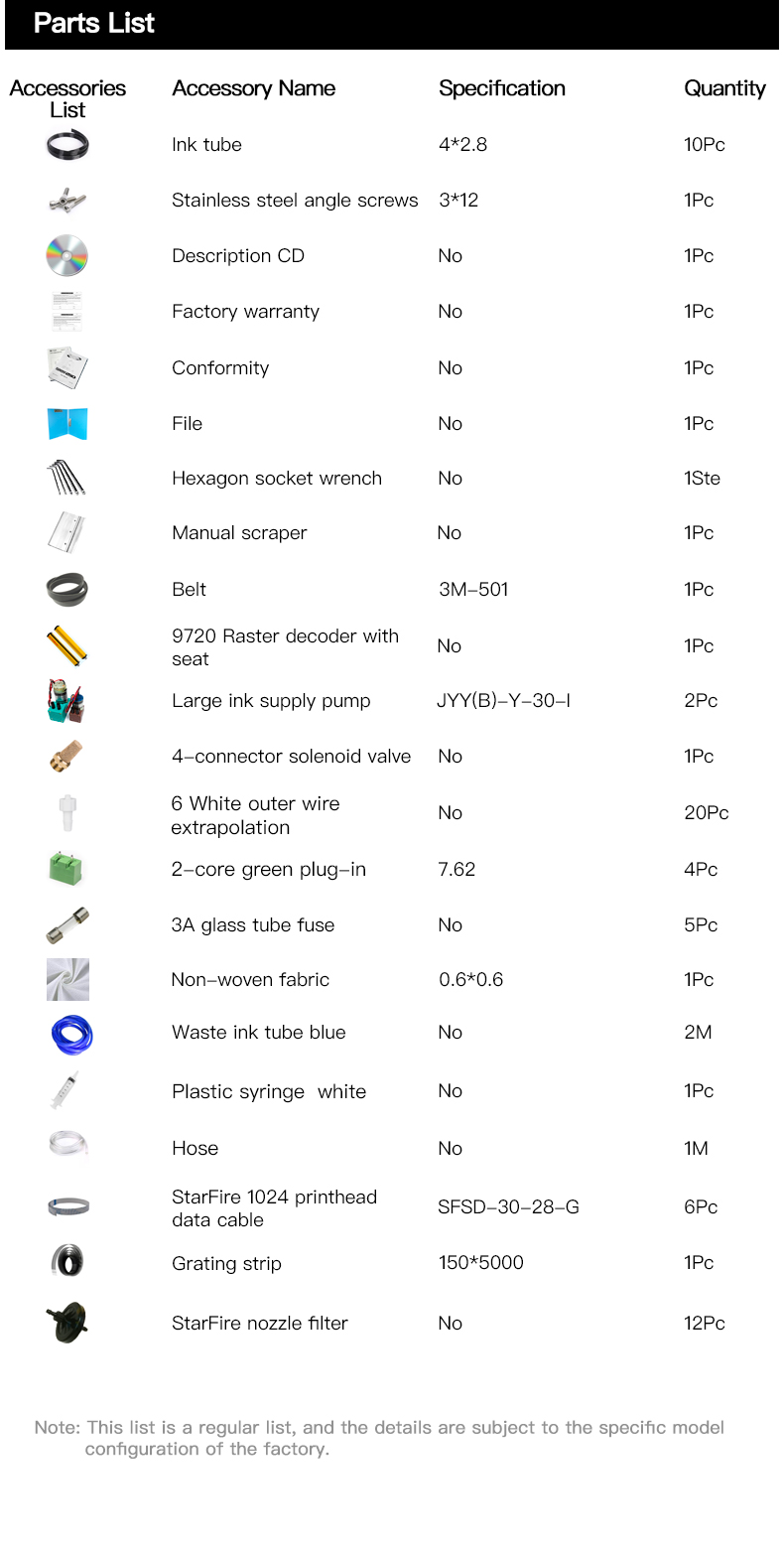
Task: Click the Description CD disc icon
Action: click(x=67, y=256)
